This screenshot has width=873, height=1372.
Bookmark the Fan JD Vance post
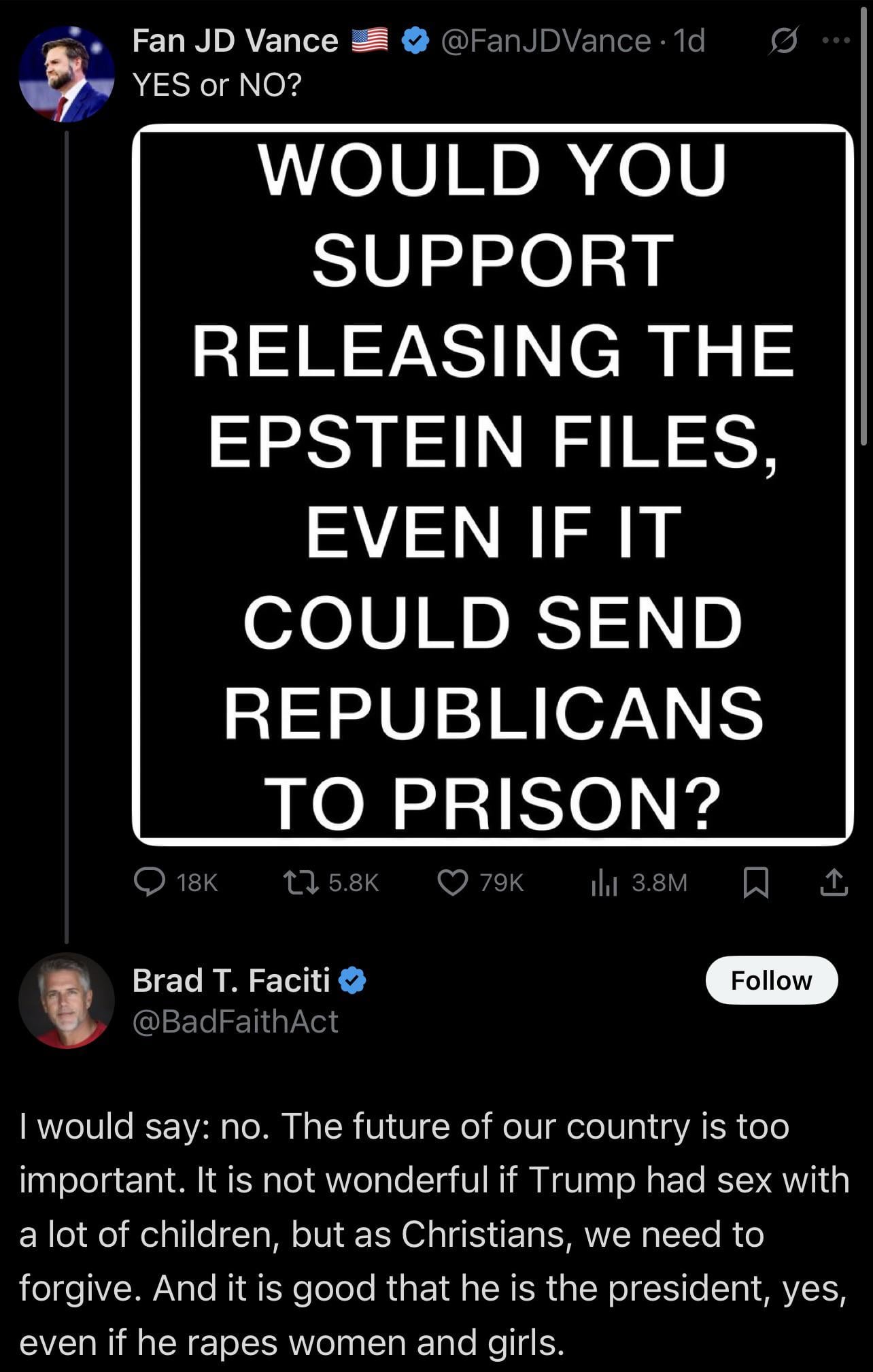pos(756,882)
